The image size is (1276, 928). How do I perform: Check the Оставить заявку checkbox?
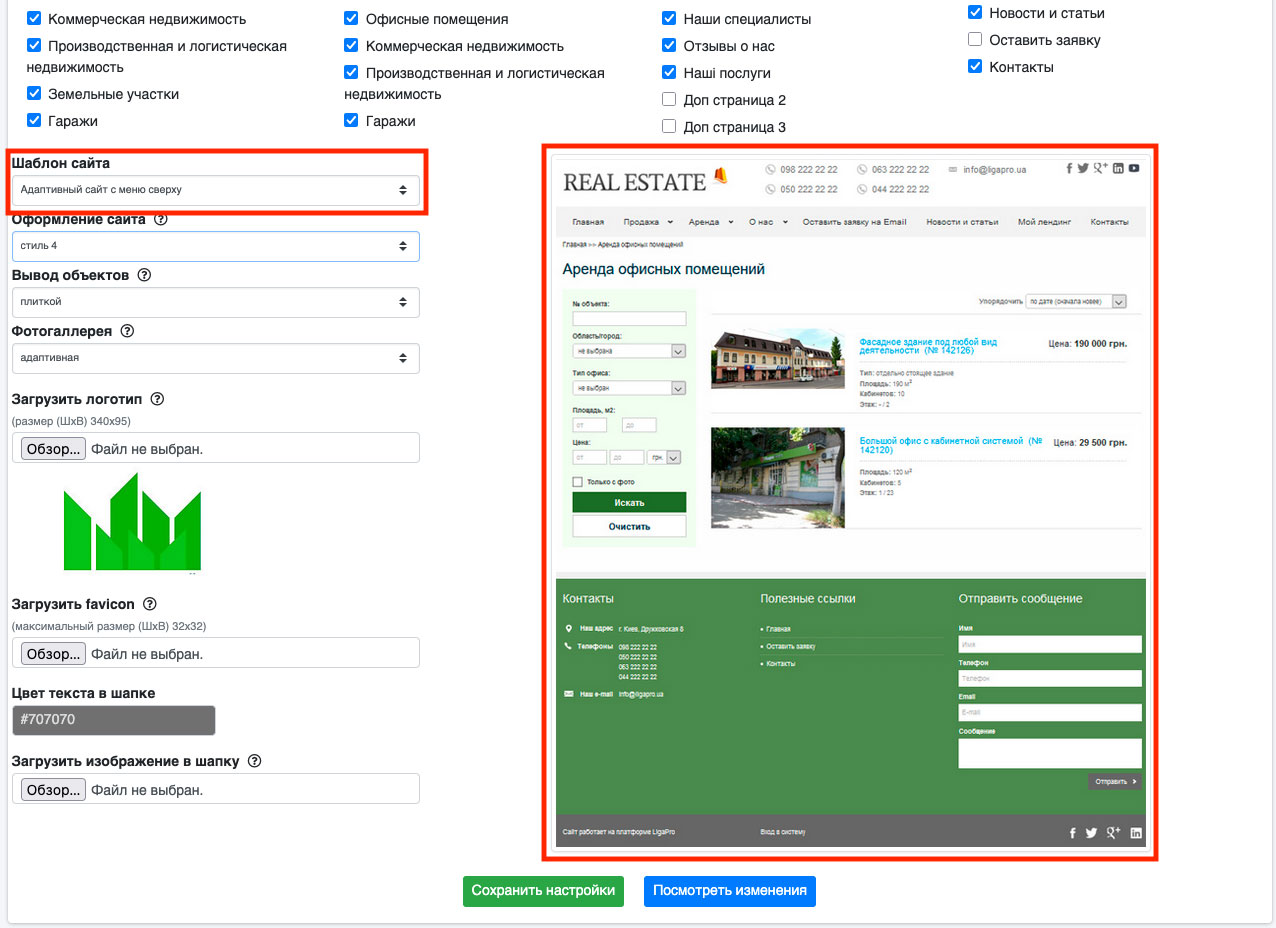(x=975, y=40)
